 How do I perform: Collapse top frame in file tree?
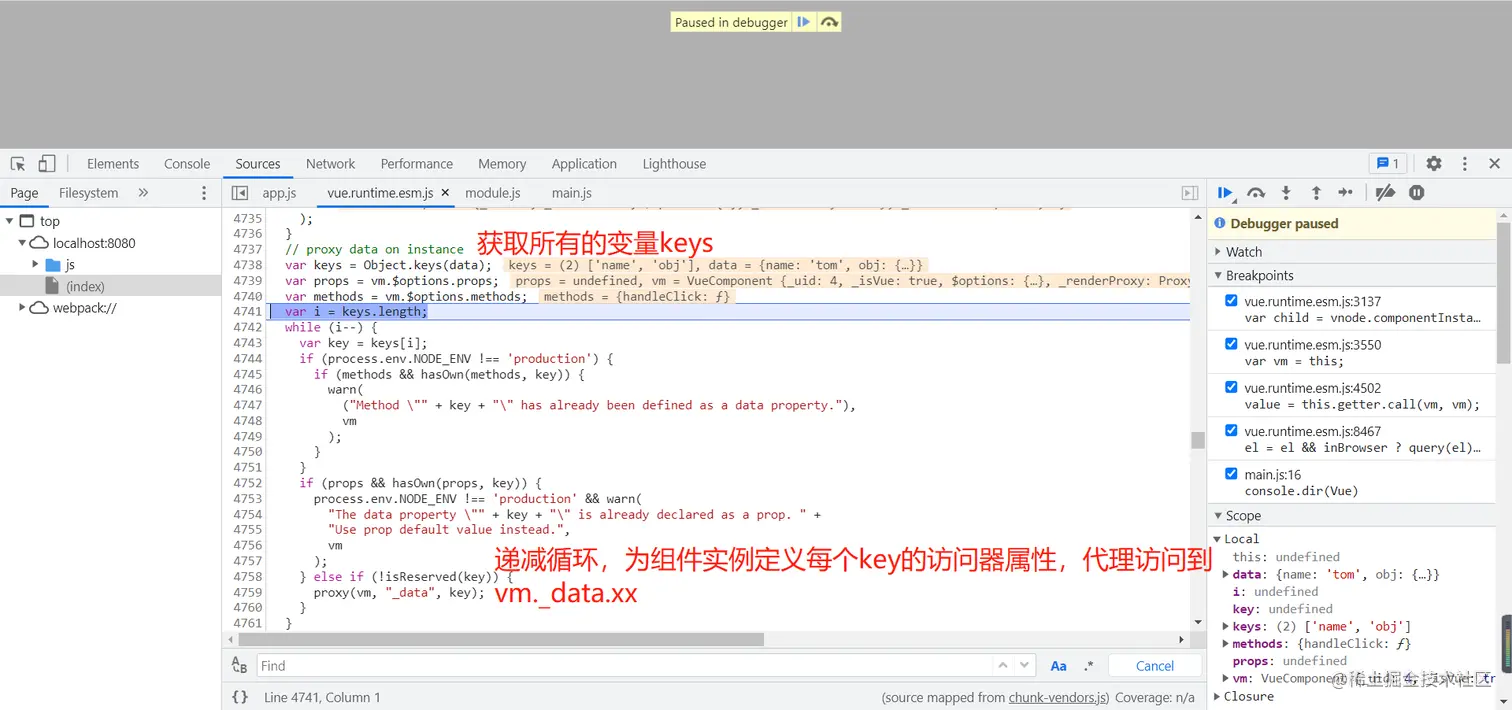tap(9, 221)
